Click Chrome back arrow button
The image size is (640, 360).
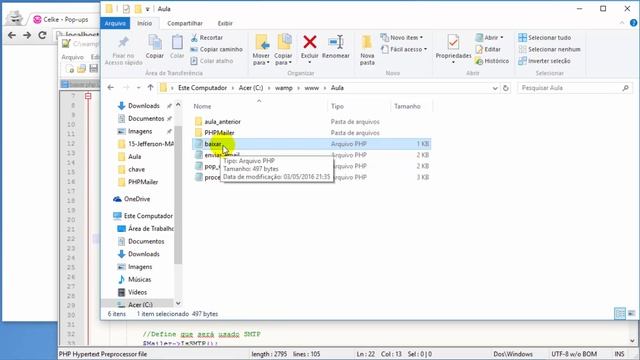click(x=12, y=35)
